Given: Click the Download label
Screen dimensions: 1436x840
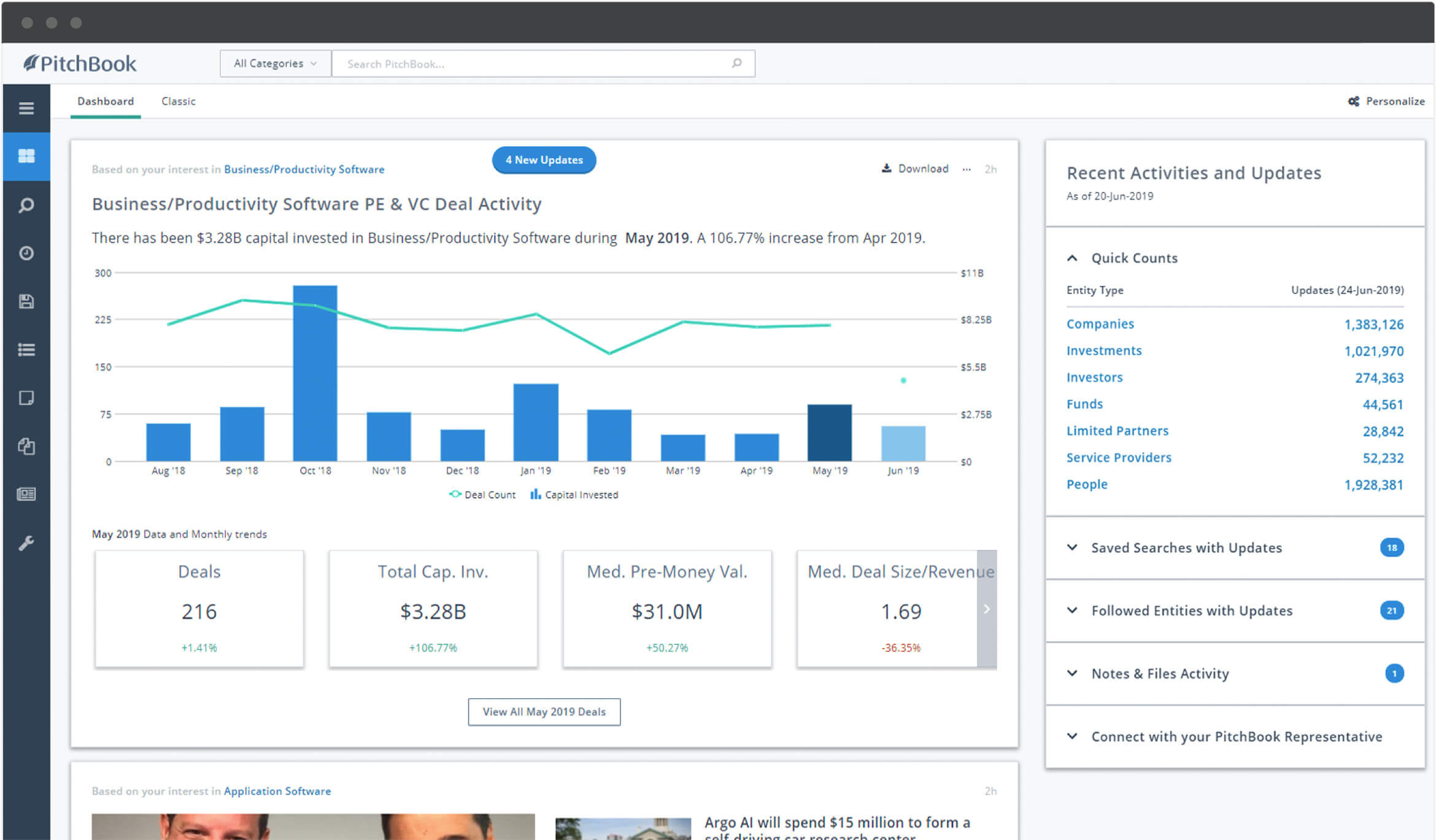Looking at the screenshot, I should tap(923, 169).
